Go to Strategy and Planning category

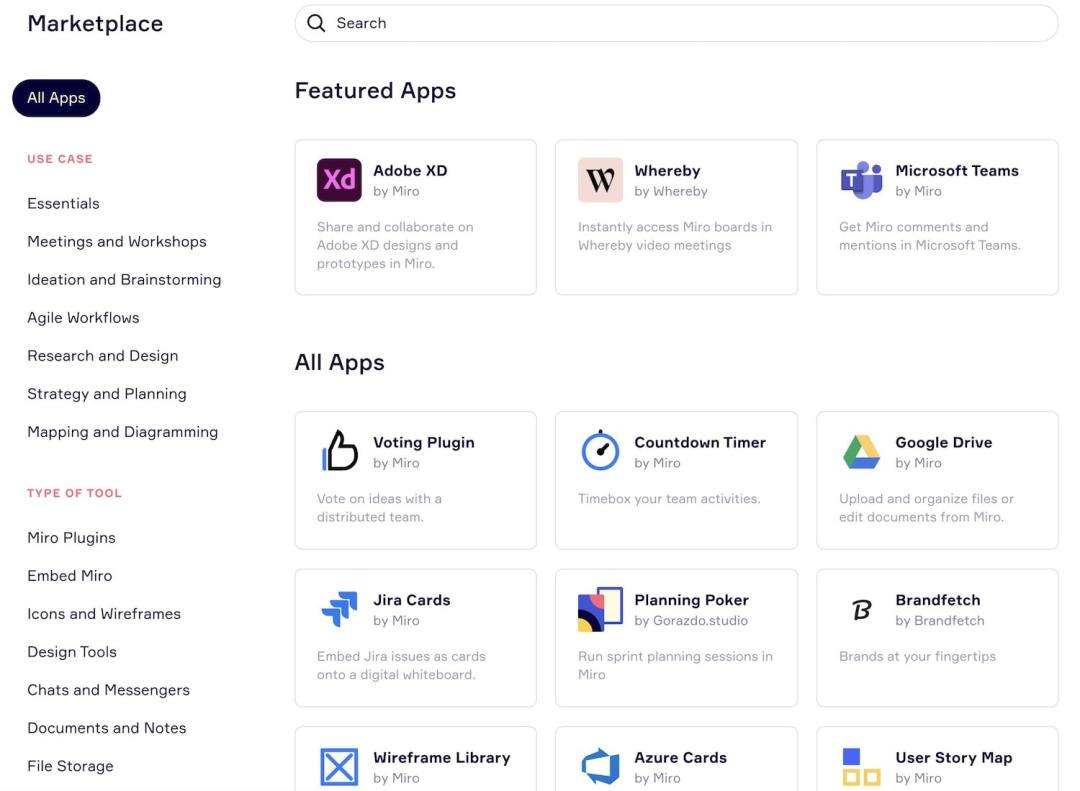click(x=107, y=394)
